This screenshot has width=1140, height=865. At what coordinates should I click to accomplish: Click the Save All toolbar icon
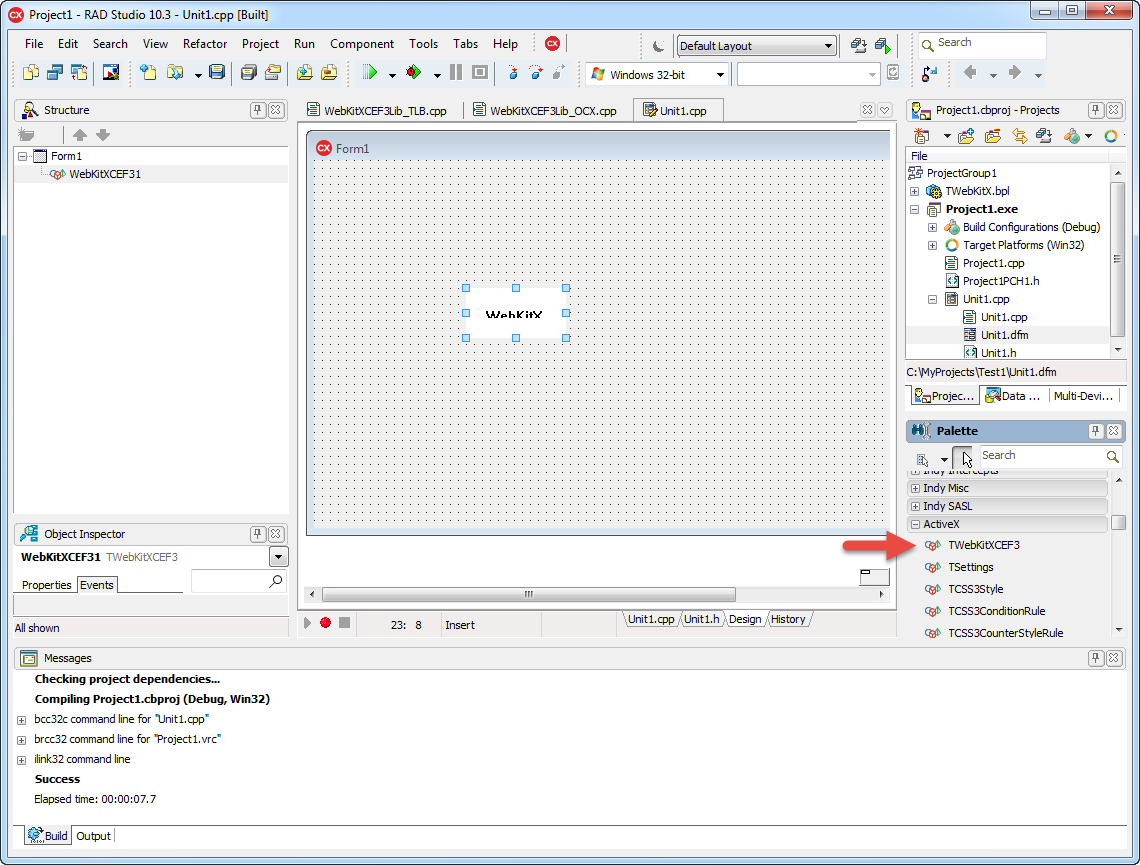(x=249, y=72)
